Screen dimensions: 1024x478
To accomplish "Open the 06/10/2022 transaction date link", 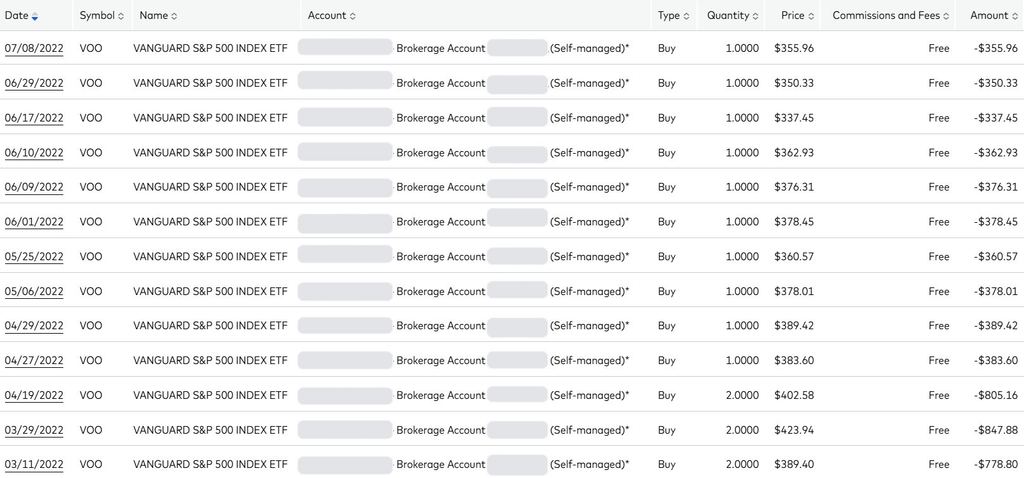I will point(34,153).
